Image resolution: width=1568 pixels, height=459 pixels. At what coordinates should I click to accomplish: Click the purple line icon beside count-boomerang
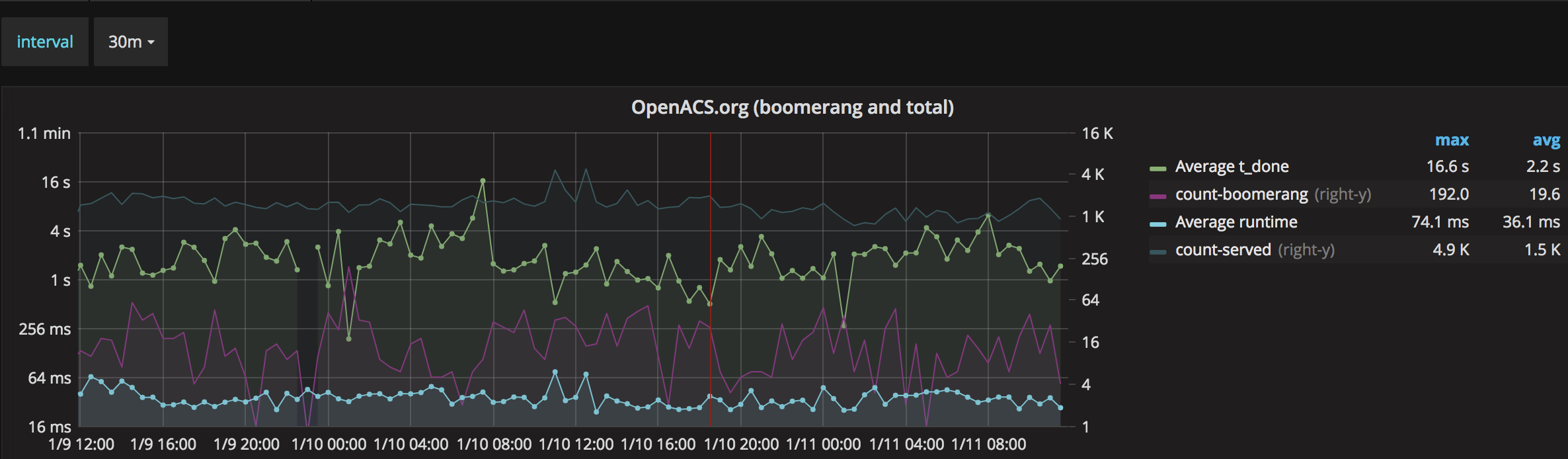(x=1158, y=194)
